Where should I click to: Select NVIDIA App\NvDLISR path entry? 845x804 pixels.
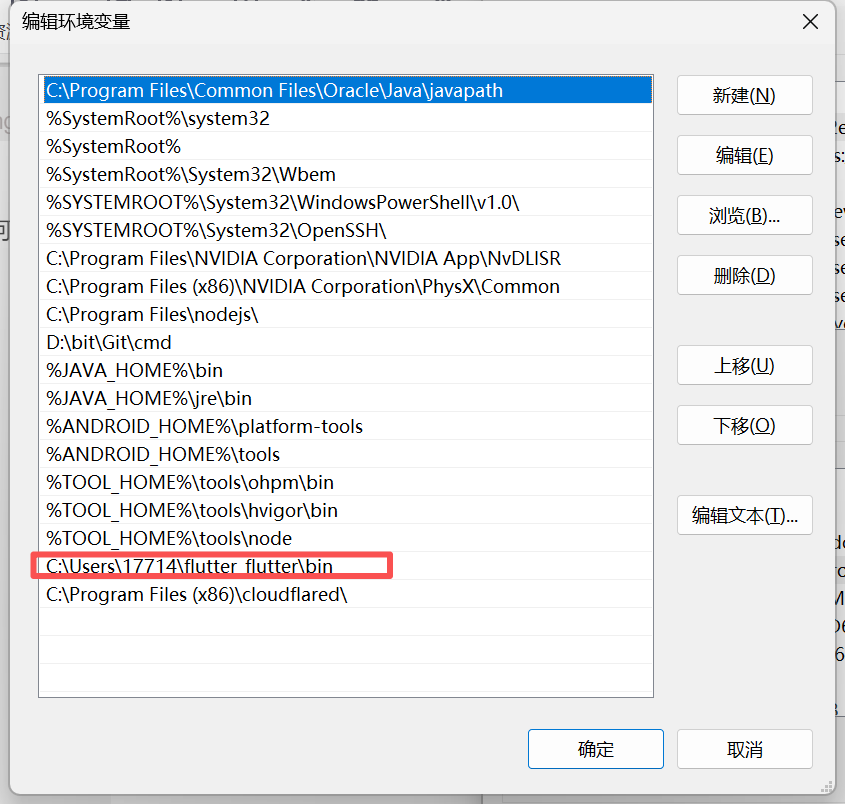[346, 258]
